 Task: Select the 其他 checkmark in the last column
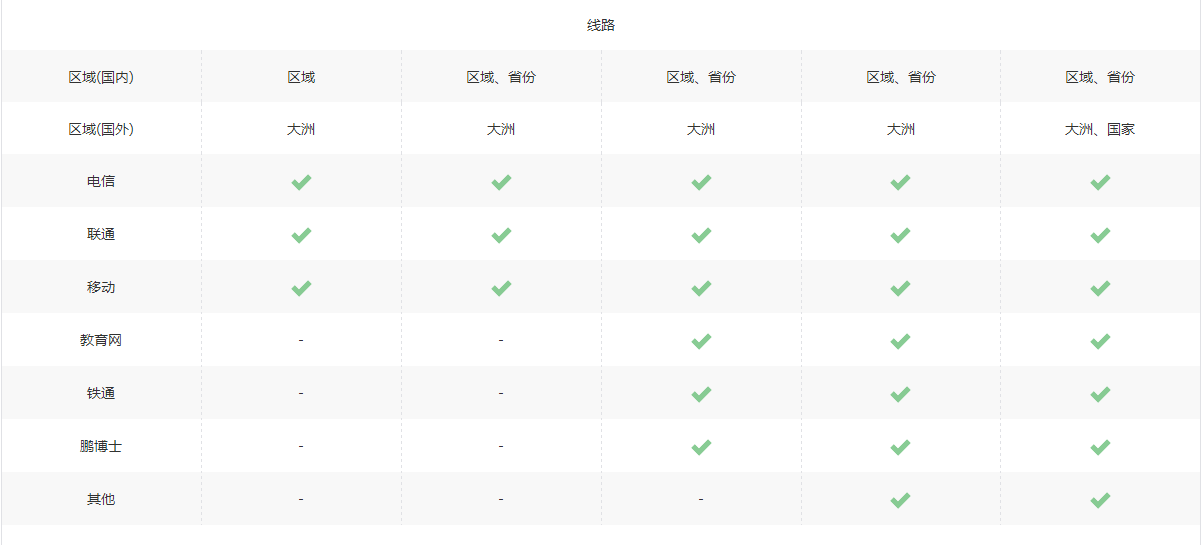coord(1100,500)
